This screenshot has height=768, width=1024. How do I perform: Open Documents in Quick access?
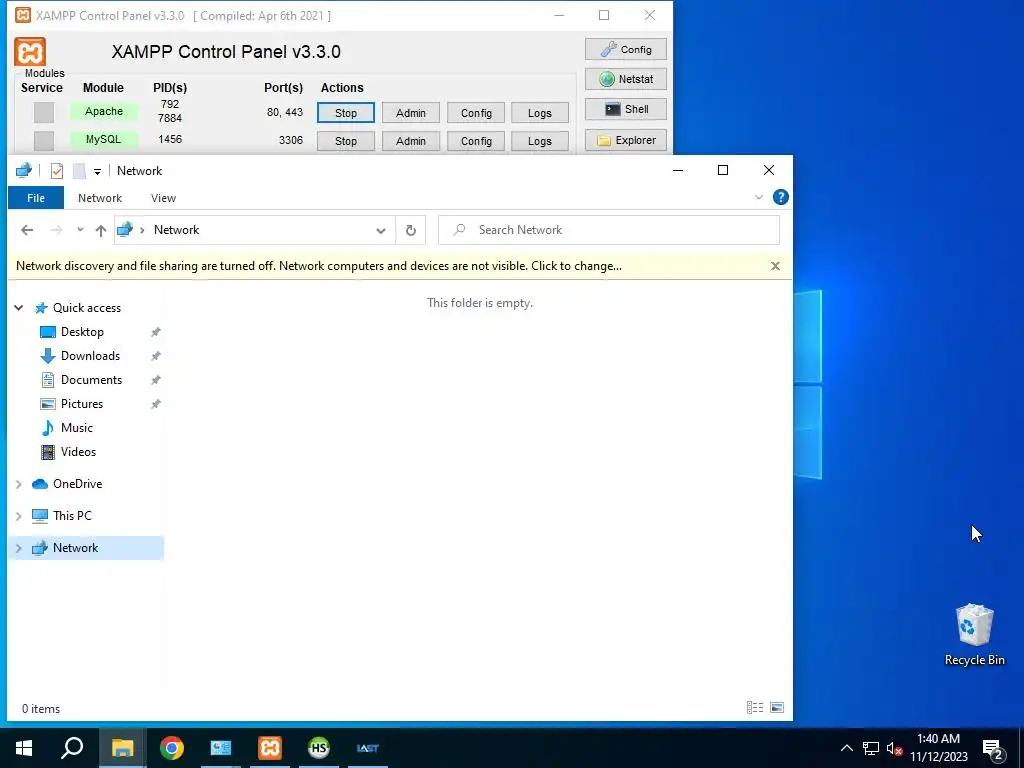point(91,380)
